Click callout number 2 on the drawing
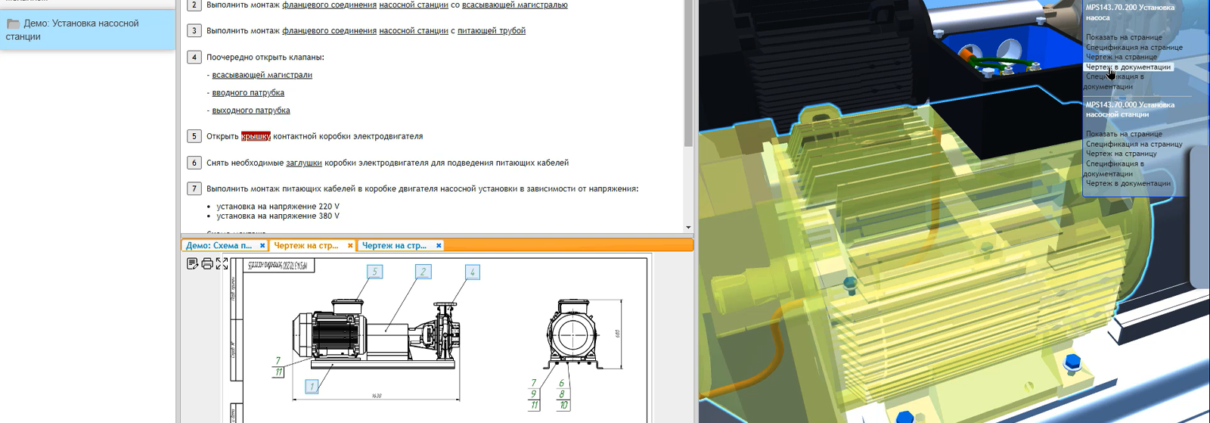The image size is (1210, 423). (424, 271)
